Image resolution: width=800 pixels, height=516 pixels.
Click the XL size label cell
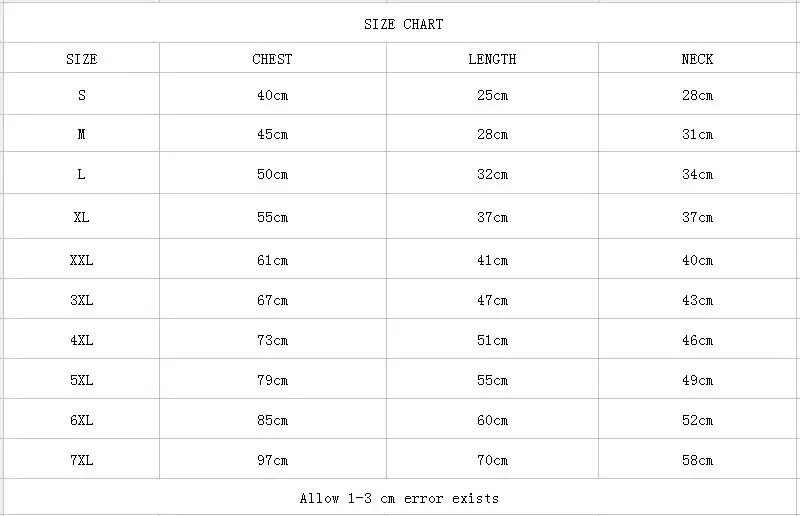82,216
